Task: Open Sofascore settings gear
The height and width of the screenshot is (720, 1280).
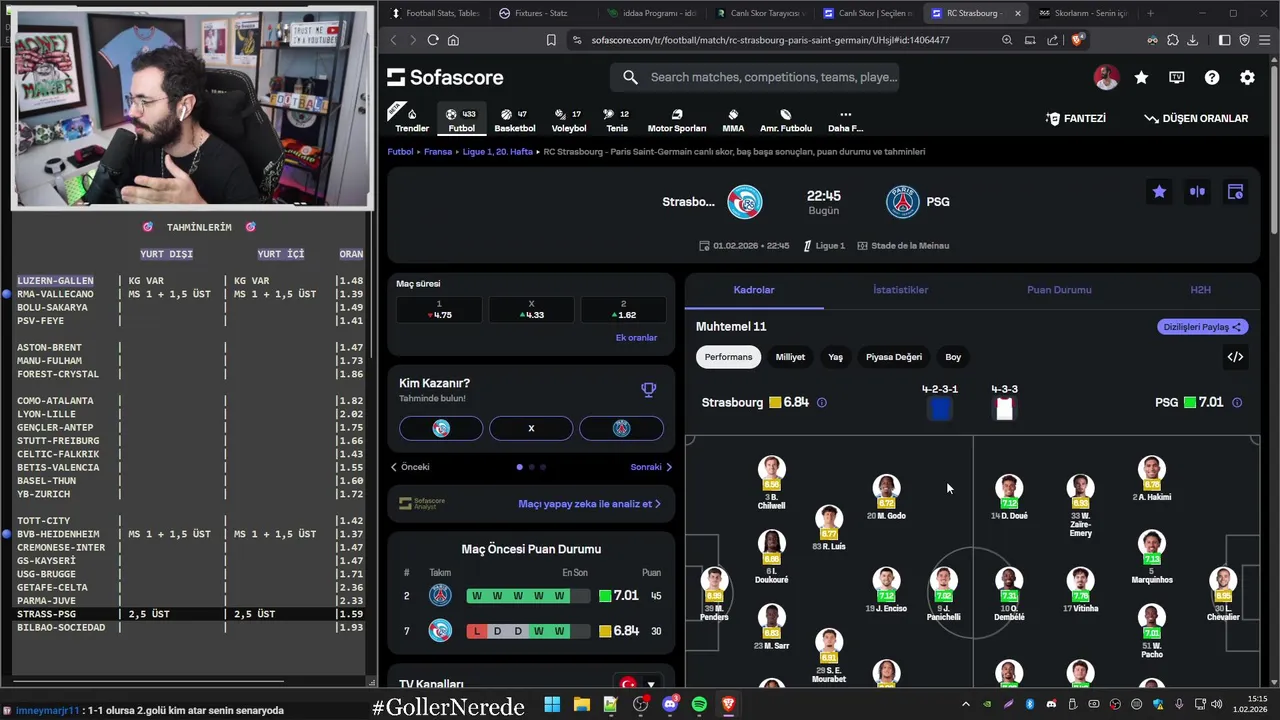Action: pos(1247,77)
